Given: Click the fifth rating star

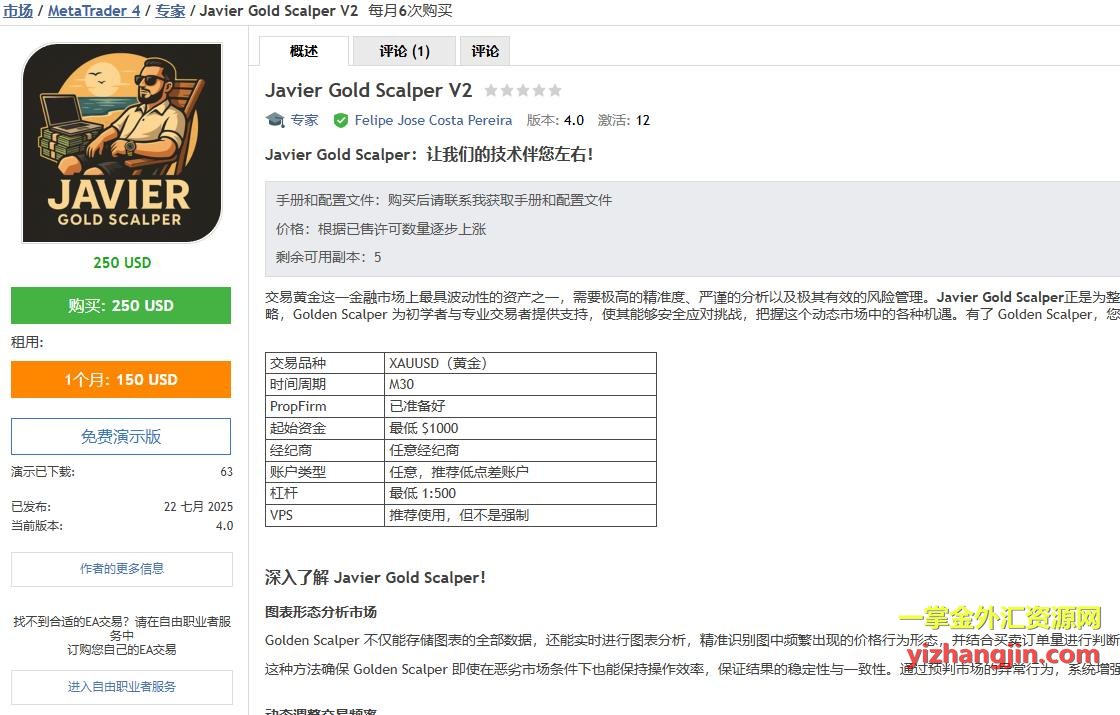Looking at the screenshot, I should coord(555,91).
